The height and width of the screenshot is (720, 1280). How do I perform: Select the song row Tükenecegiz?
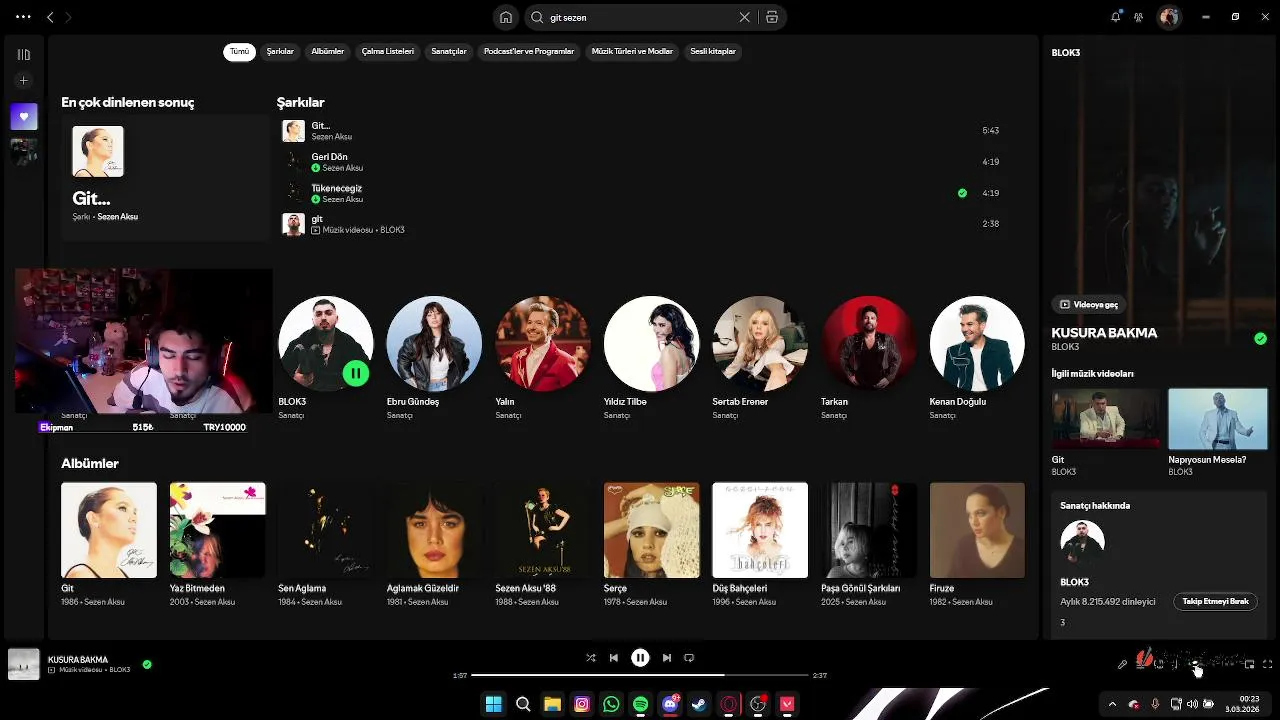click(x=640, y=193)
